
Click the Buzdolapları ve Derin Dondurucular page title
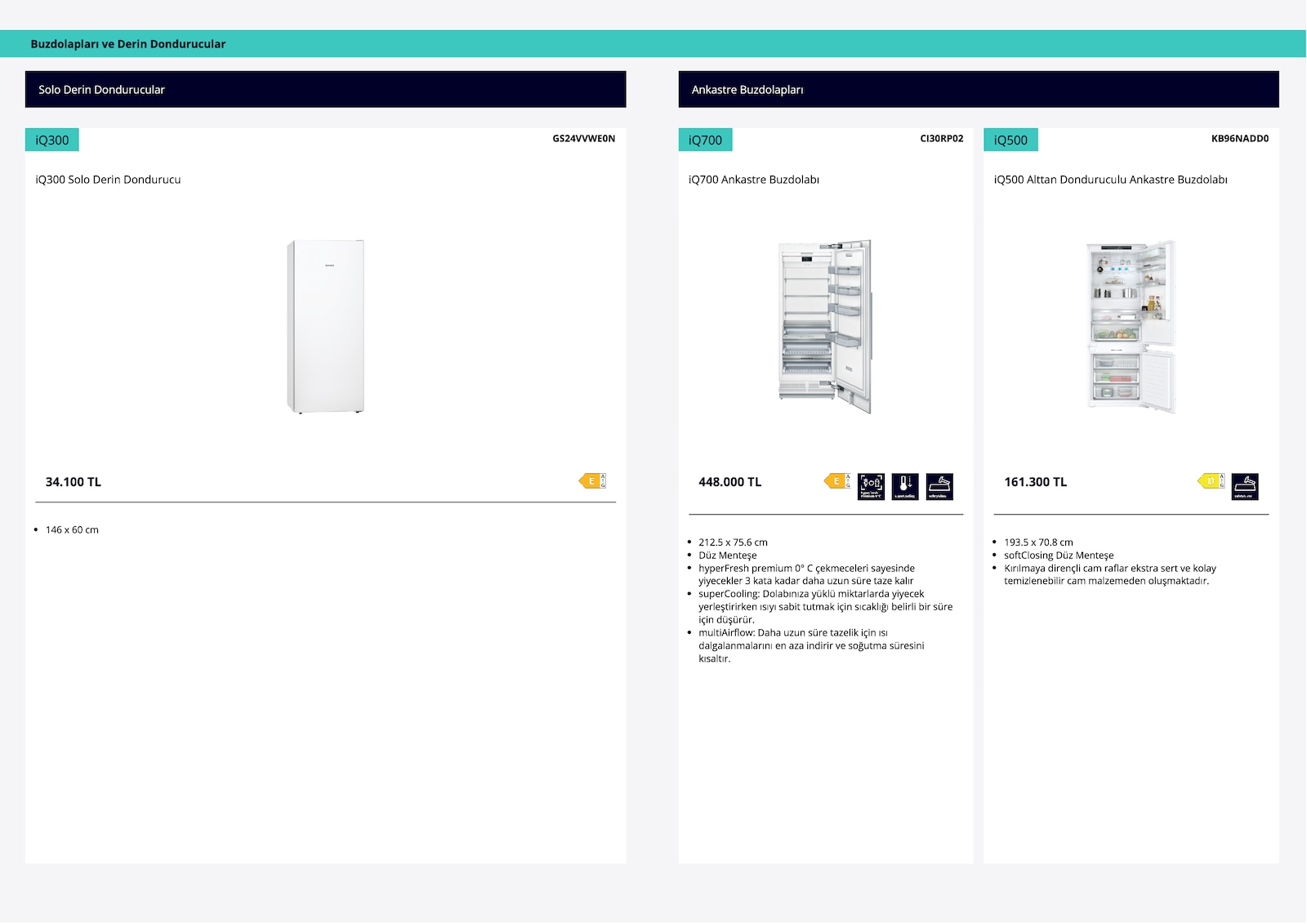(128, 44)
